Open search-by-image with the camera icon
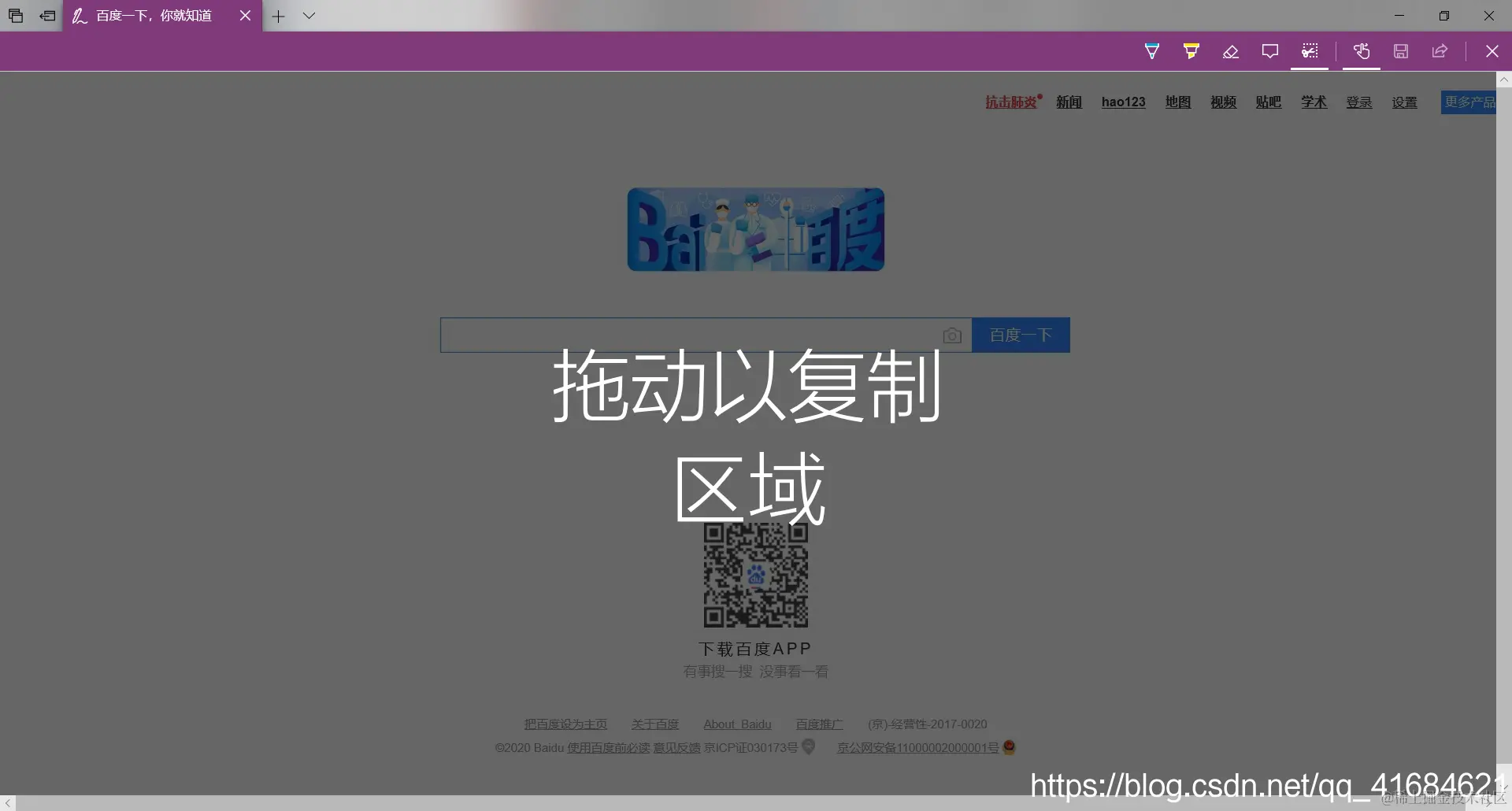Viewport: 1512px width, 811px height. pyautogui.click(x=952, y=335)
